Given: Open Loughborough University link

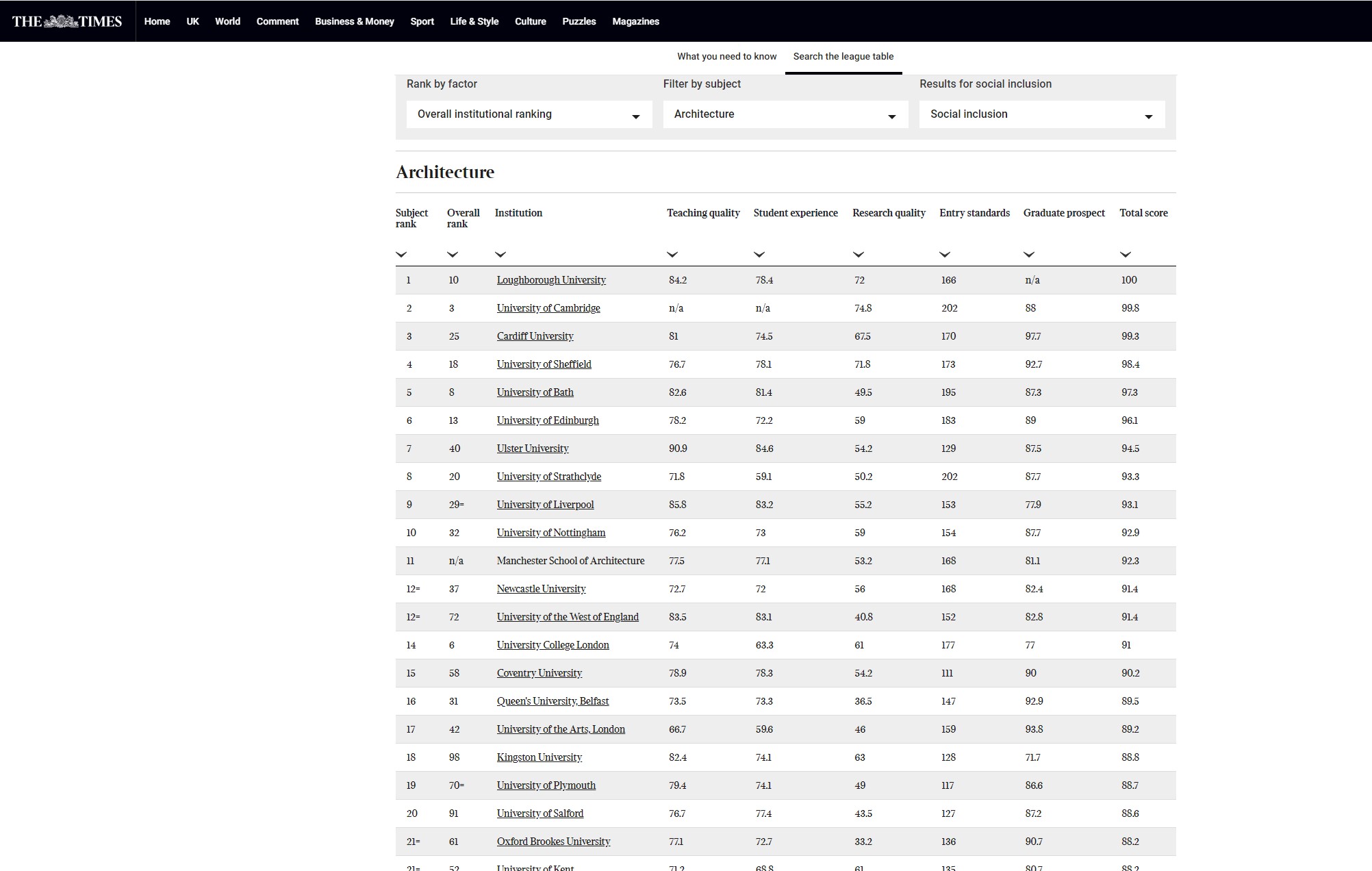Looking at the screenshot, I should [x=551, y=280].
